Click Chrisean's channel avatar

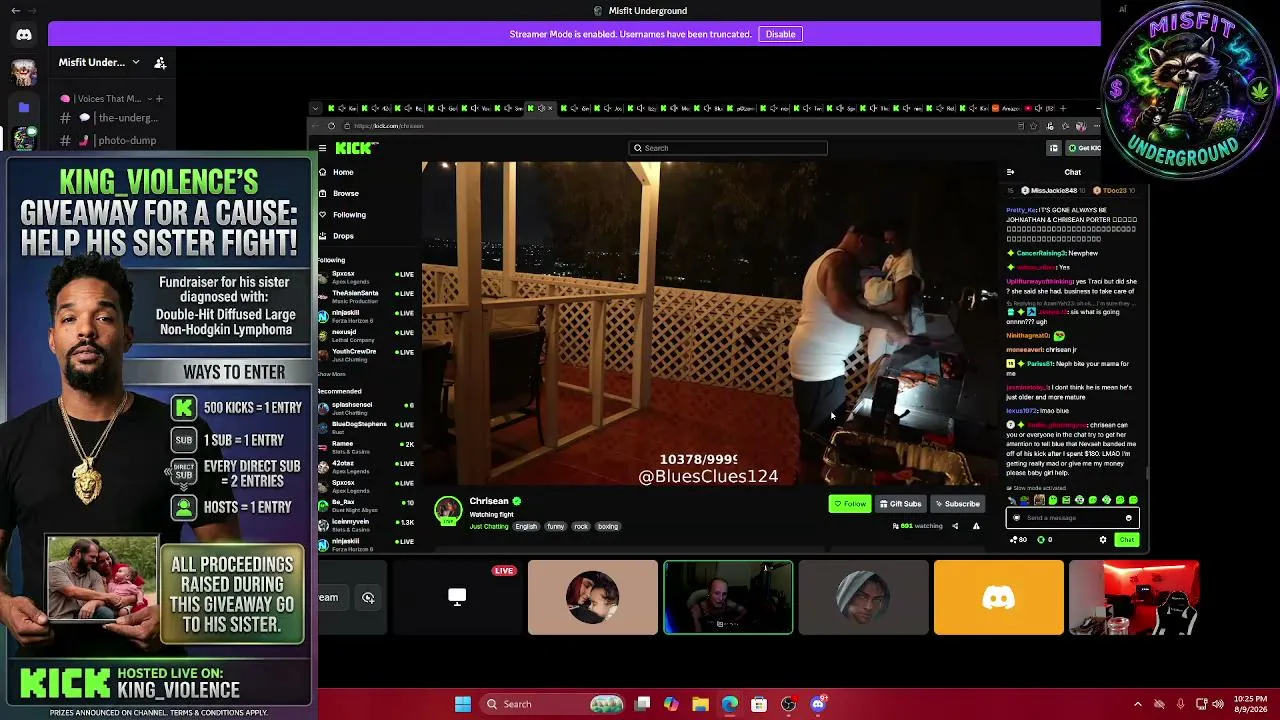(448, 510)
